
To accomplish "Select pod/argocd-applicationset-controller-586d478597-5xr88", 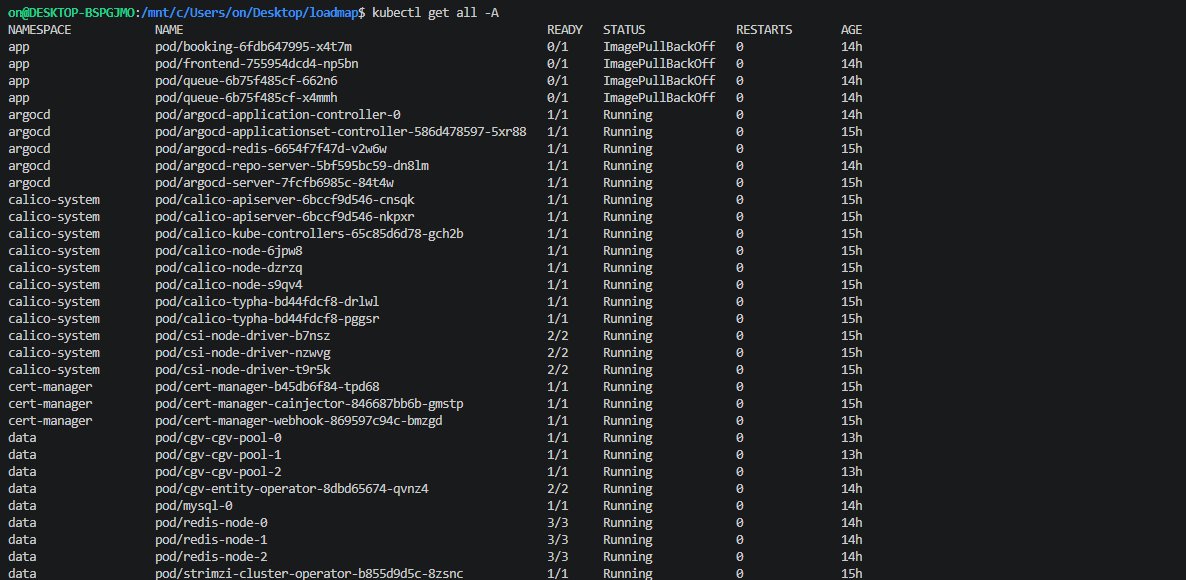I will (x=340, y=132).
